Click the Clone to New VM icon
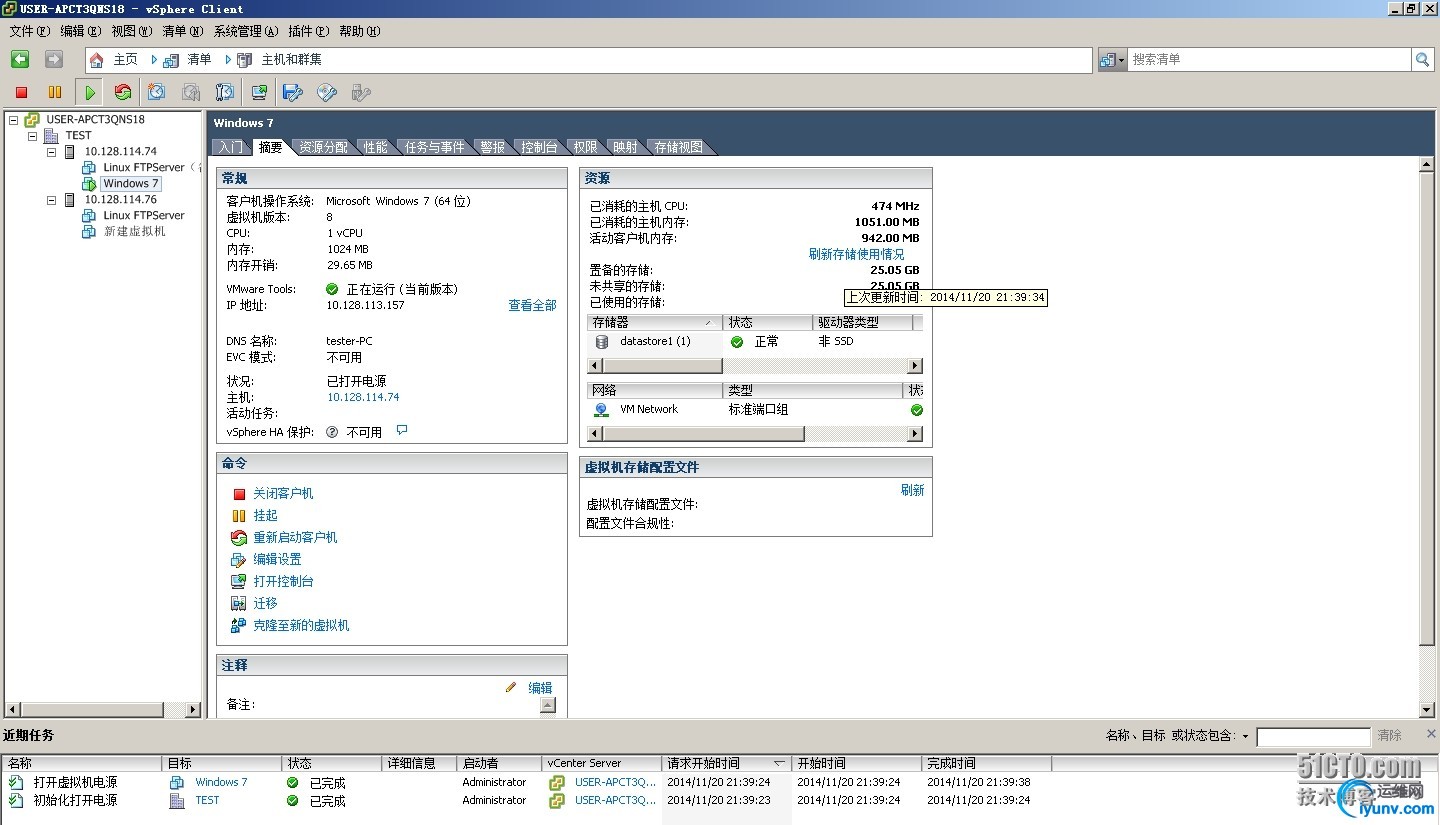Image resolution: width=1440 pixels, height=825 pixels. point(239,626)
